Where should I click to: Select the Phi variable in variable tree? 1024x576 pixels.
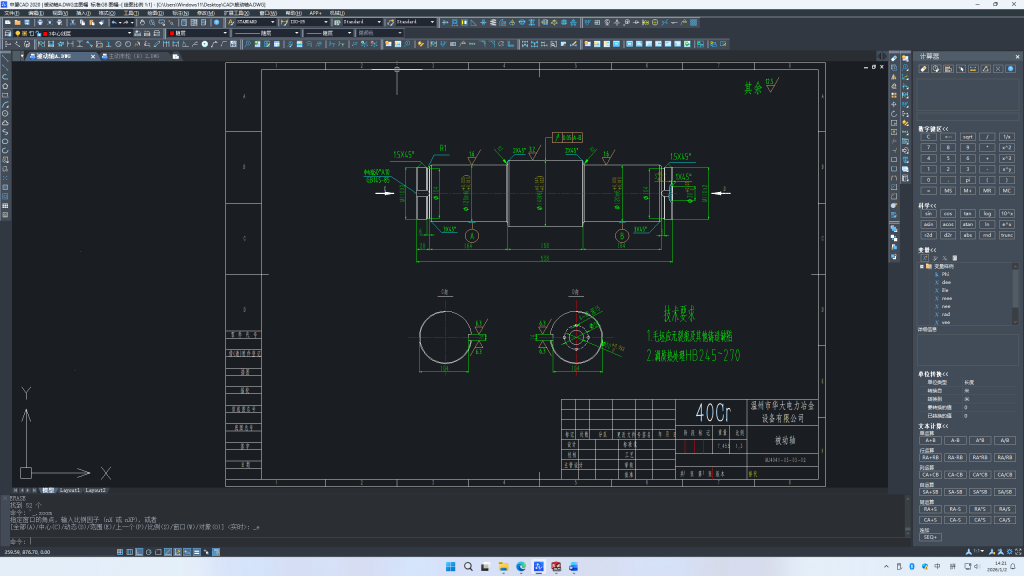[x=946, y=274]
